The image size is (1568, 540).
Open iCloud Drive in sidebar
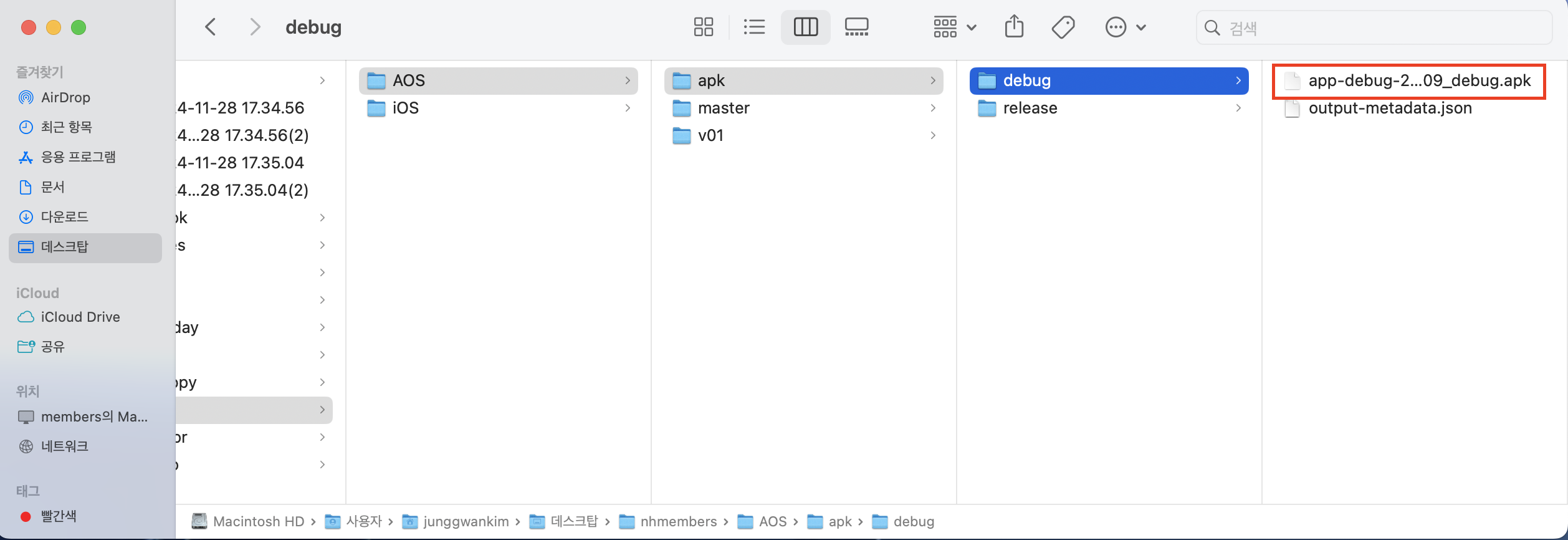click(x=80, y=317)
